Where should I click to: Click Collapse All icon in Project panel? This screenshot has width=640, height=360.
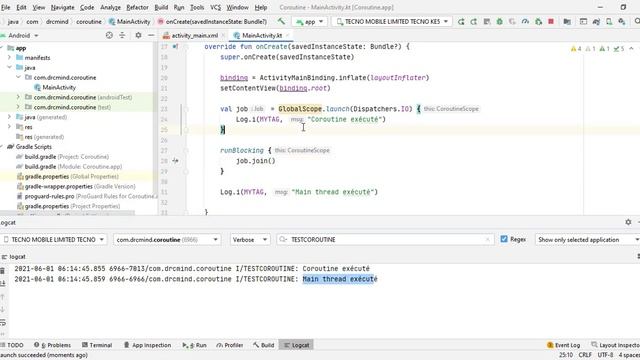tap(122, 36)
